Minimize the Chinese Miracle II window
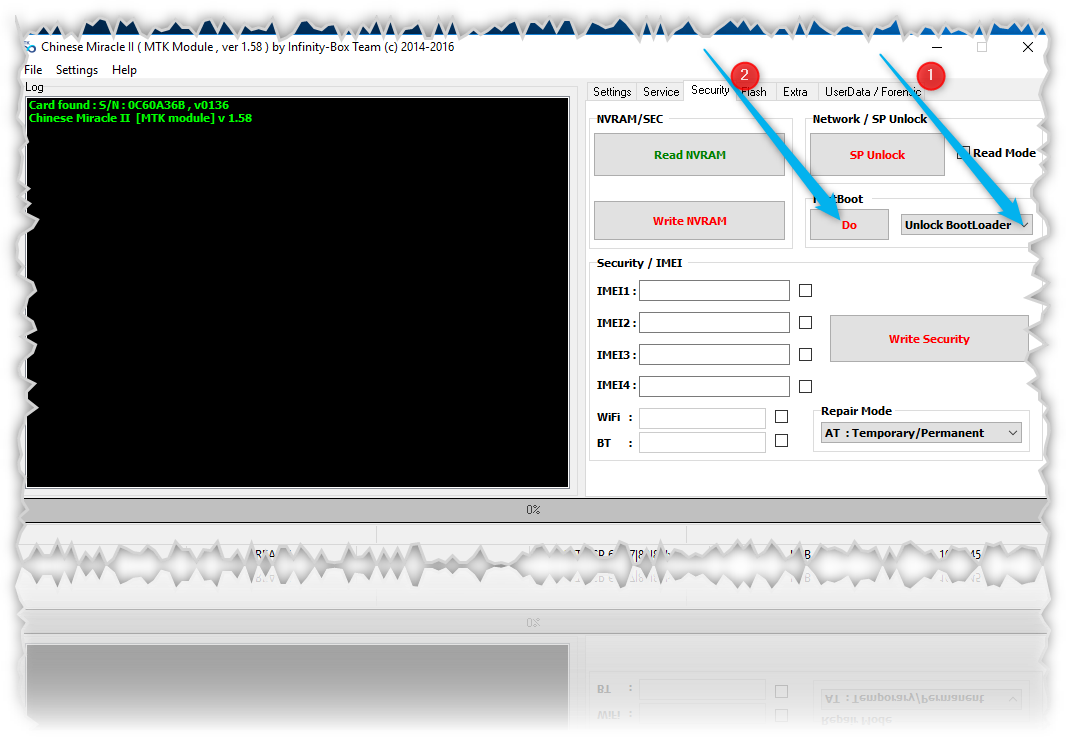 click(937, 47)
